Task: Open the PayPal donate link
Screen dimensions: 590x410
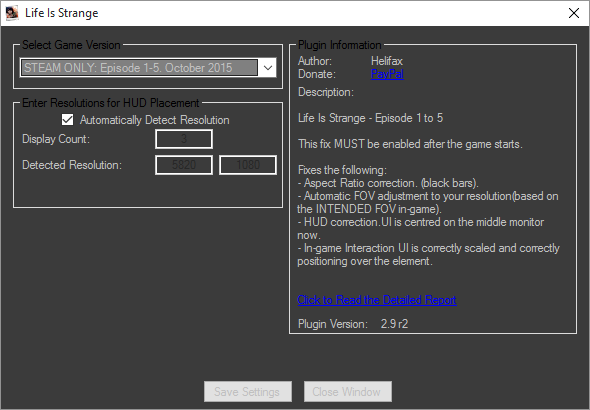Action: (387, 74)
